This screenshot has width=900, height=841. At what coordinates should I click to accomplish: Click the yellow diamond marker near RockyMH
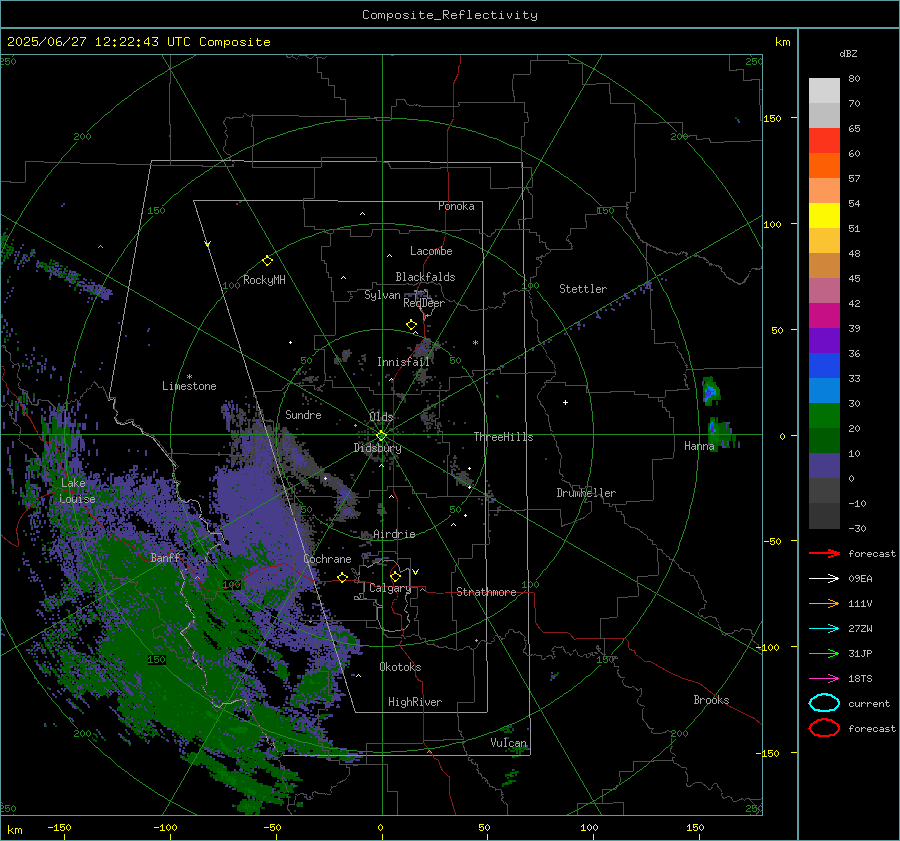(x=267, y=261)
